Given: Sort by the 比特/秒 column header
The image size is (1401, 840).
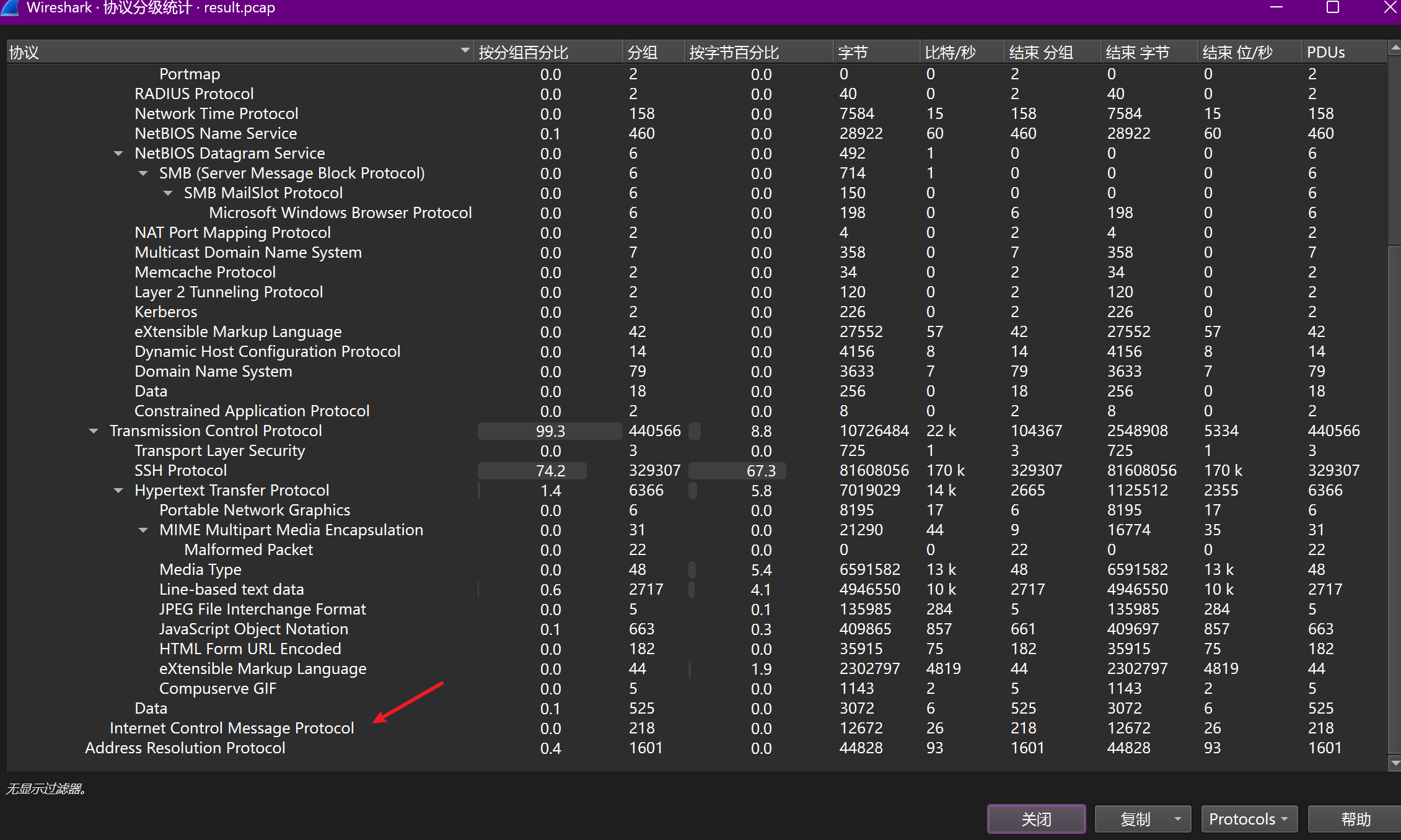Looking at the screenshot, I should point(950,53).
